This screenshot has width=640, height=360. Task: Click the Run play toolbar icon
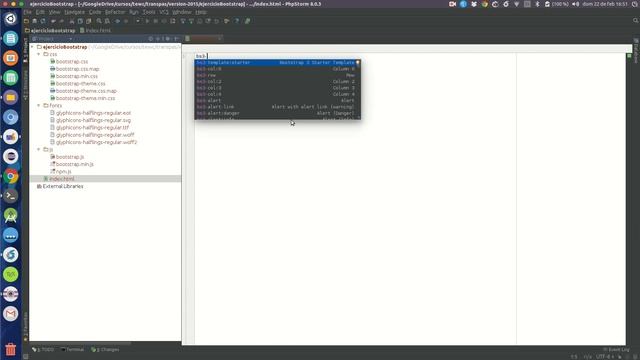pyautogui.click(x=147, y=21)
